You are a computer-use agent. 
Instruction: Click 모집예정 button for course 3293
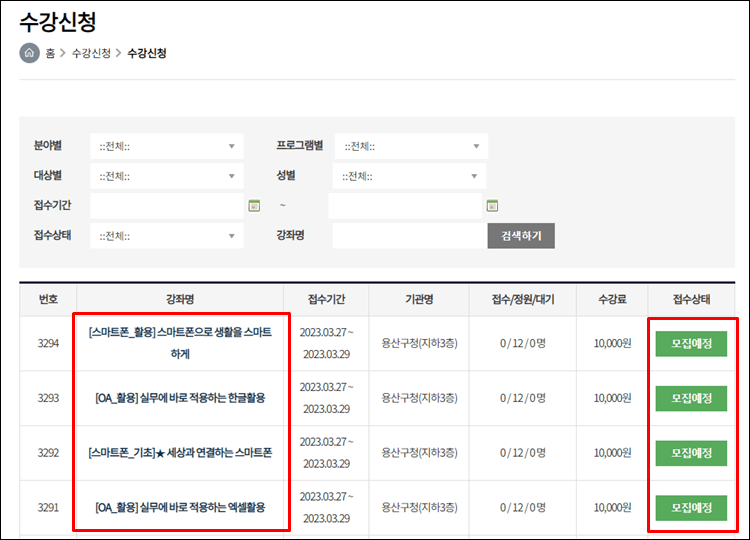point(691,398)
